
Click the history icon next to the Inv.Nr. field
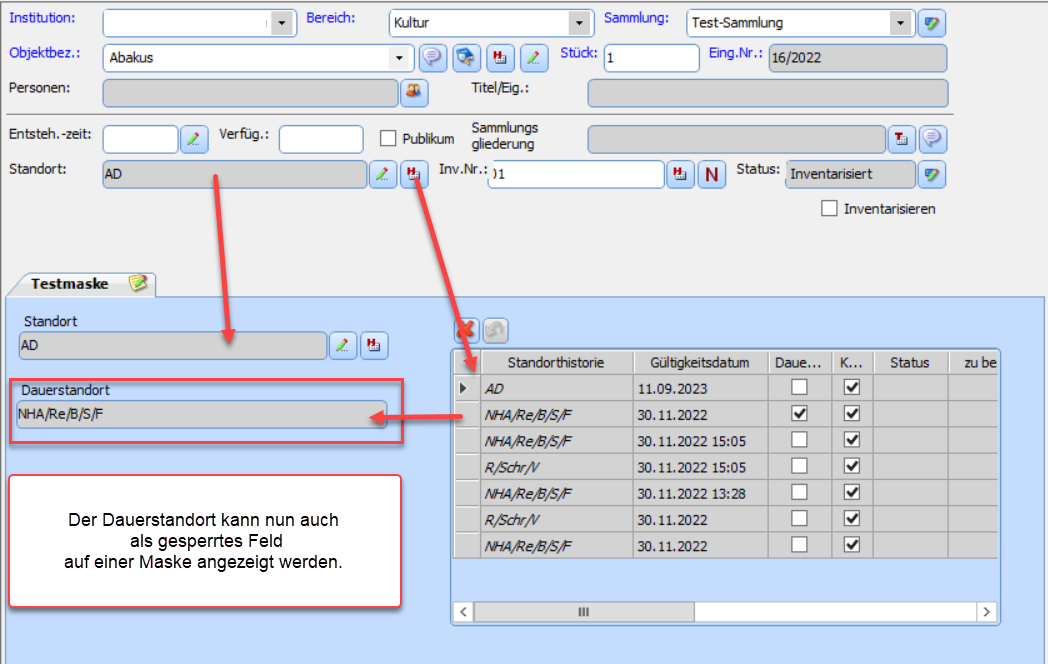[x=680, y=174]
